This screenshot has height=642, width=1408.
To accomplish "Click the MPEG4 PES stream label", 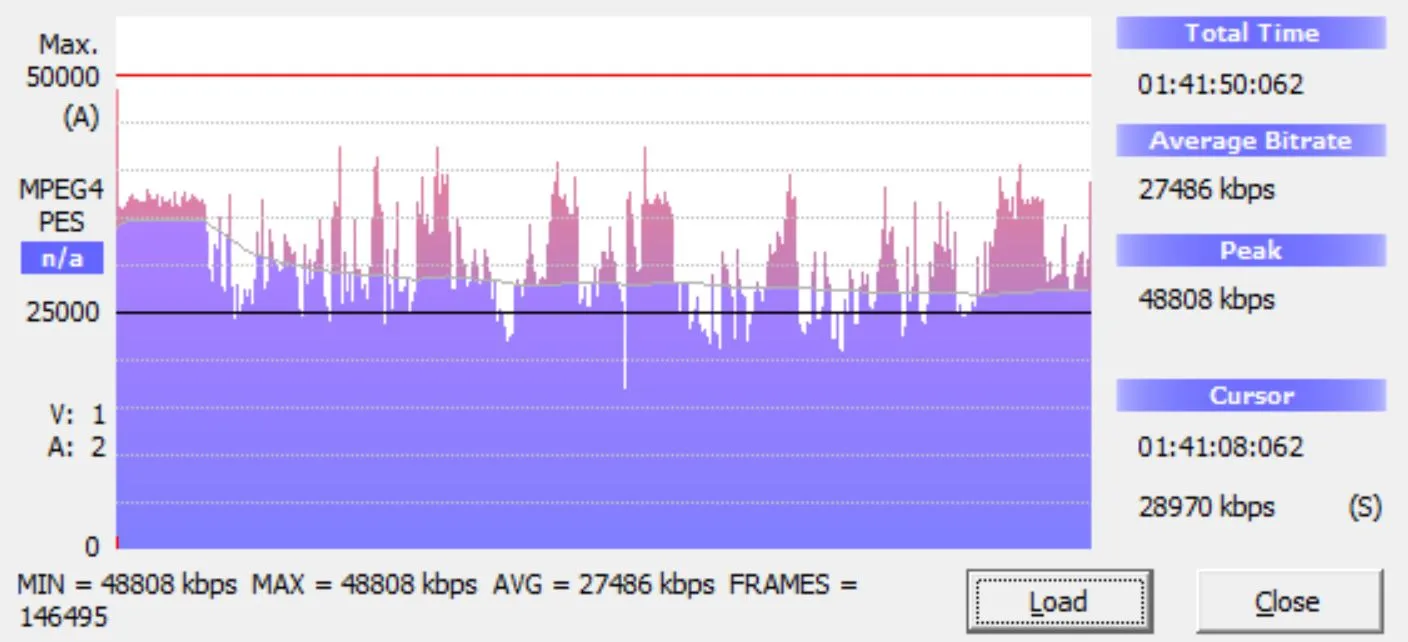I will tap(61, 206).
